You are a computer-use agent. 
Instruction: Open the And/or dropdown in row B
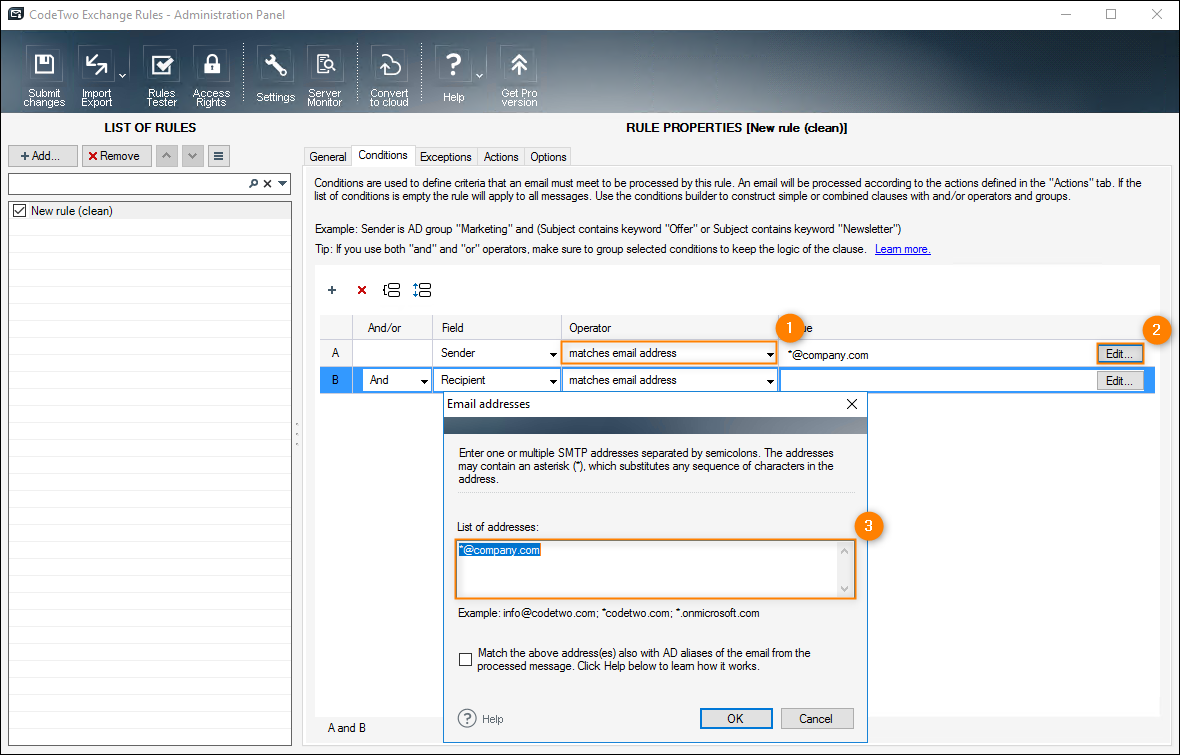[x=424, y=381]
